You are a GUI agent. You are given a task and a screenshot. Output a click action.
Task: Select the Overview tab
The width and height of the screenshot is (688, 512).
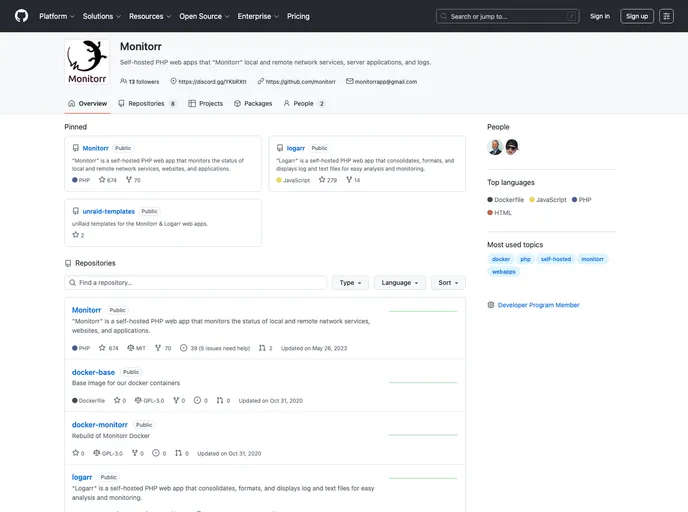point(87,104)
